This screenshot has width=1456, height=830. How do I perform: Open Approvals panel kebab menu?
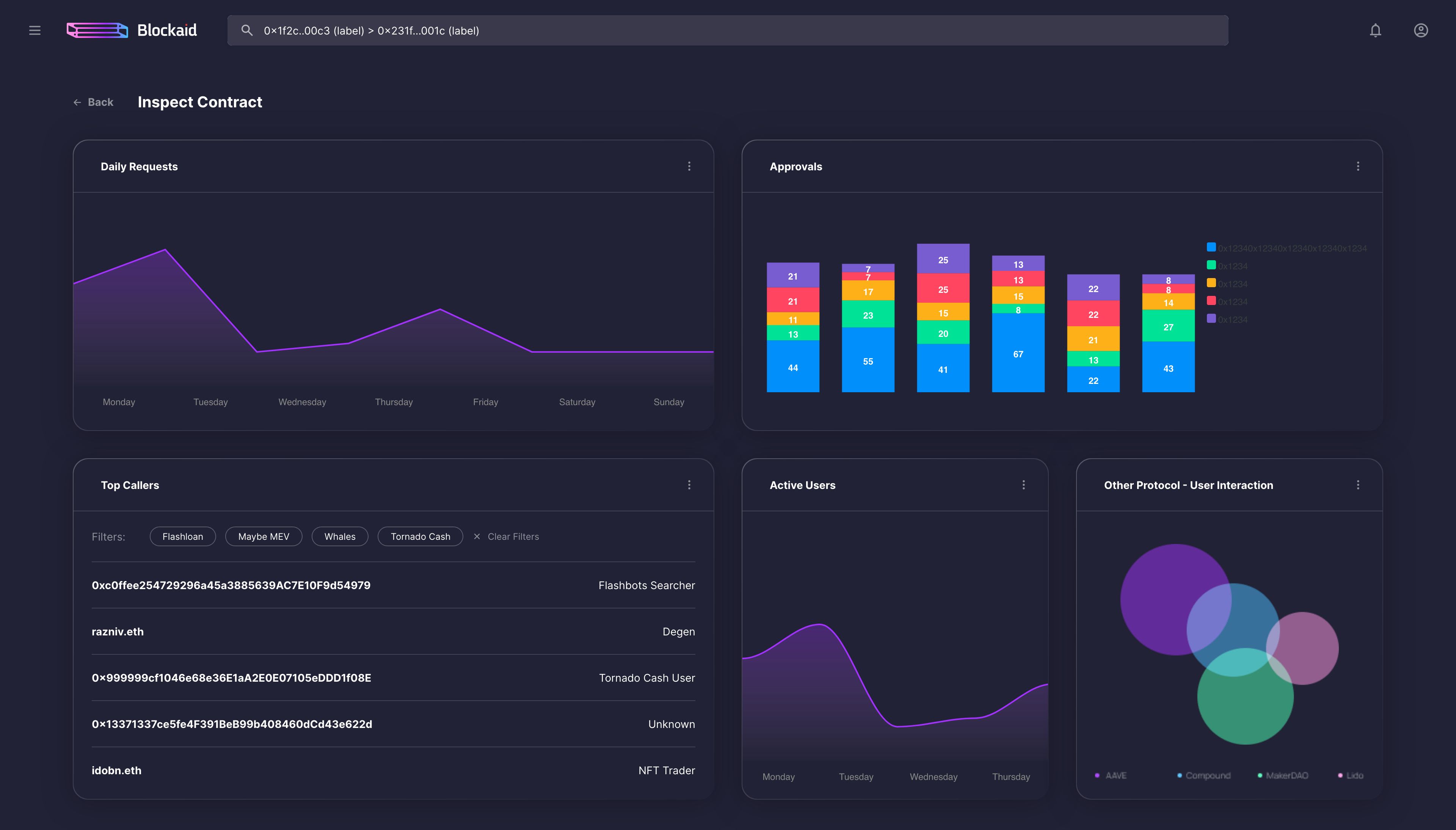pyautogui.click(x=1358, y=167)
